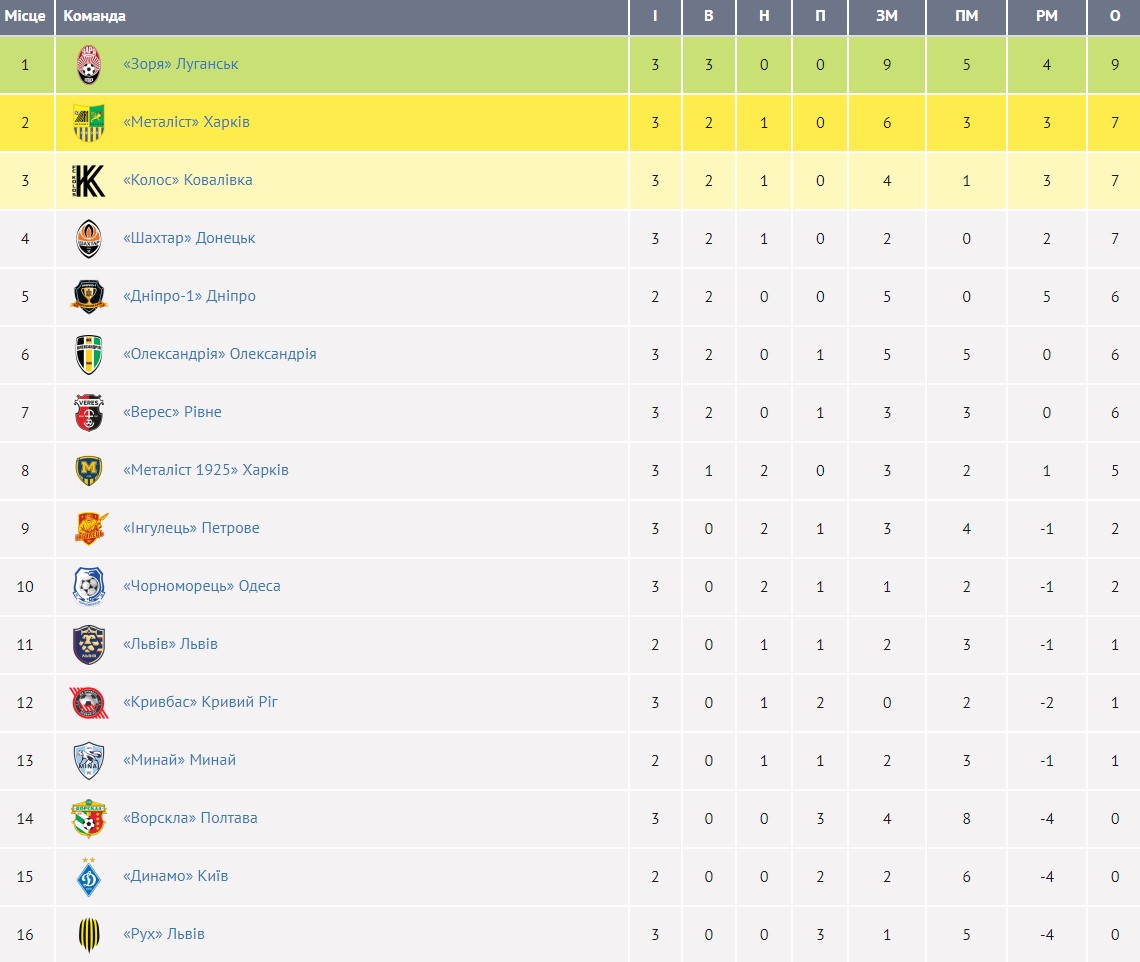Click the Metalist Kharkiv club crest
Image resolution: width=1140 pixels, height=962 pixels.
[x=89, y=123]
